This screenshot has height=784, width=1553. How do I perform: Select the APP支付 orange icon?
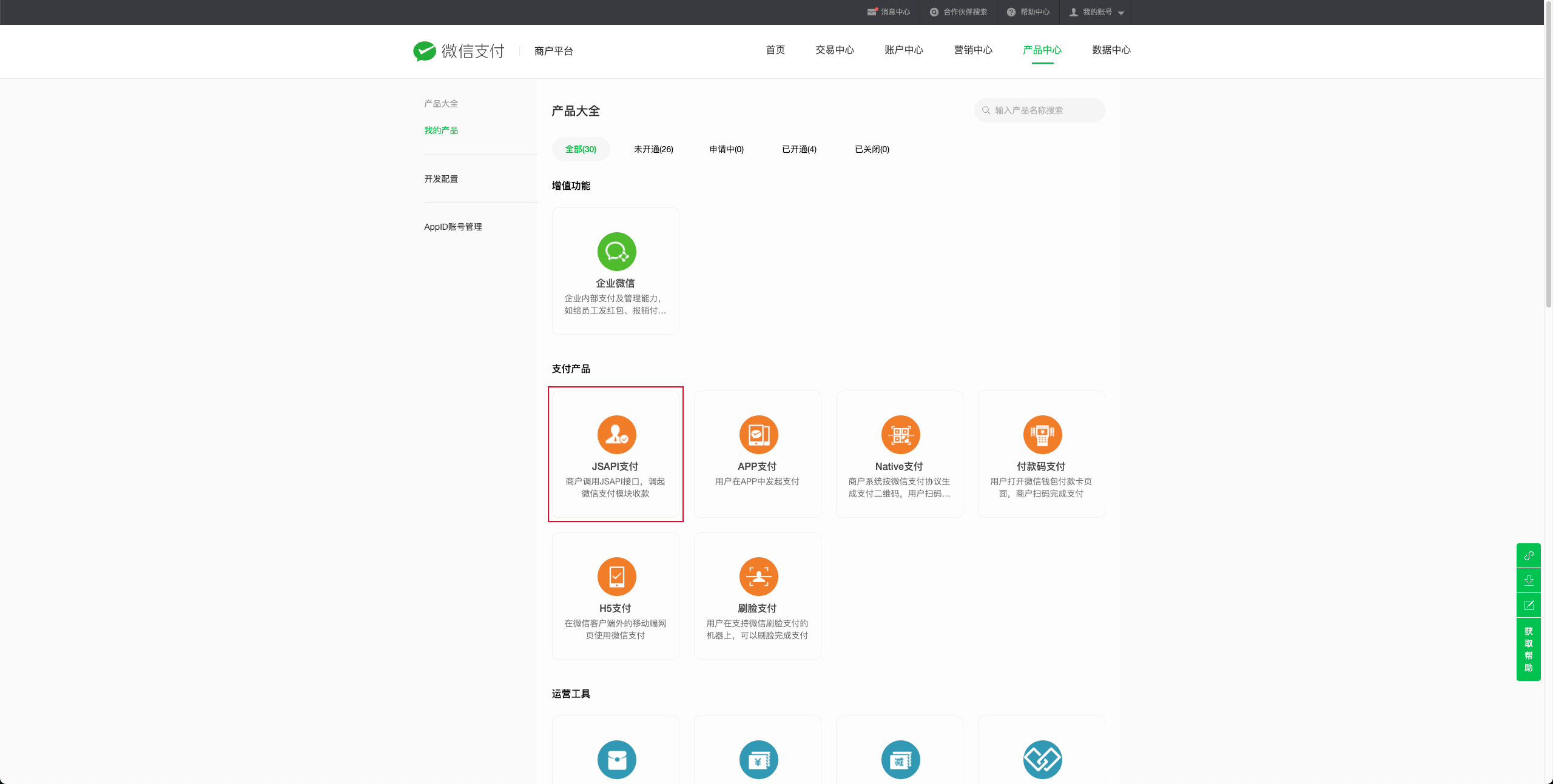coord(758,435)
